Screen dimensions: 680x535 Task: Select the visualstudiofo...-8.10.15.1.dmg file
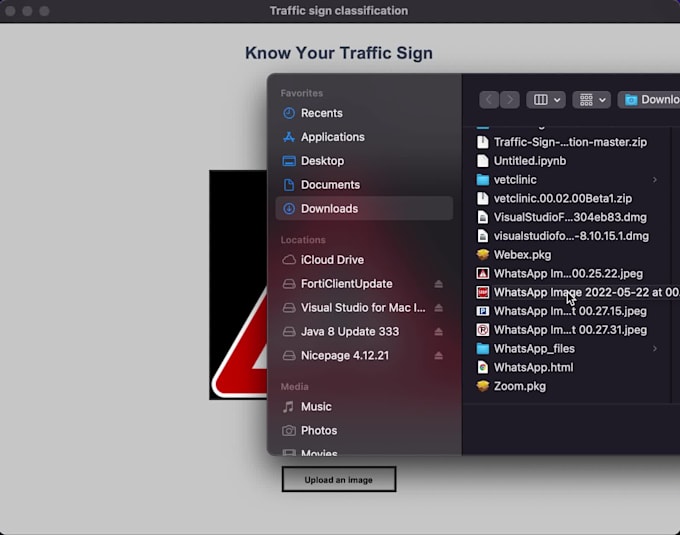point(568,236)
